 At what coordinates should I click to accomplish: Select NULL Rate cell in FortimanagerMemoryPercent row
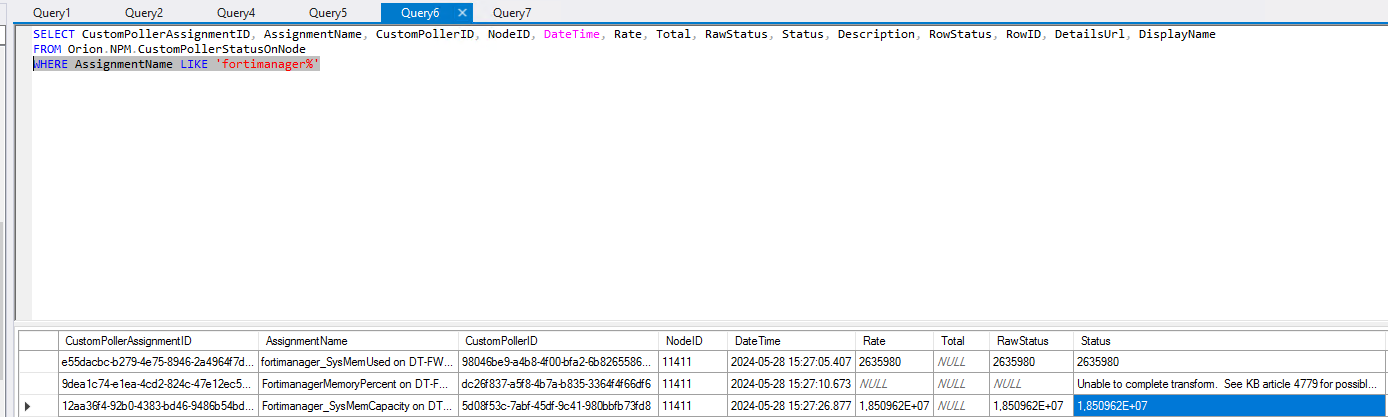coord(893,384)
